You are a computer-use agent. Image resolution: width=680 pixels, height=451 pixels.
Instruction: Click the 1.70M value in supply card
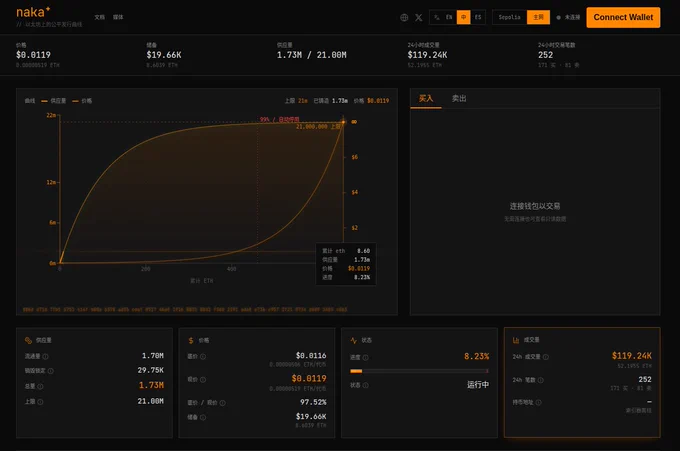[153, 356]
